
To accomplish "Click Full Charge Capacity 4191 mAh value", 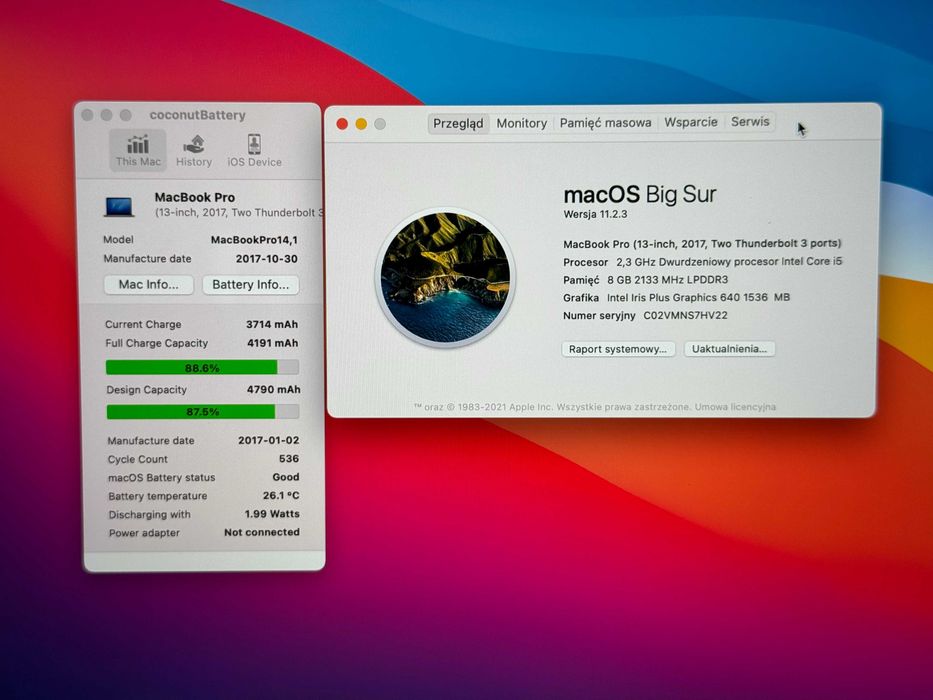I will tap(273, 343).
